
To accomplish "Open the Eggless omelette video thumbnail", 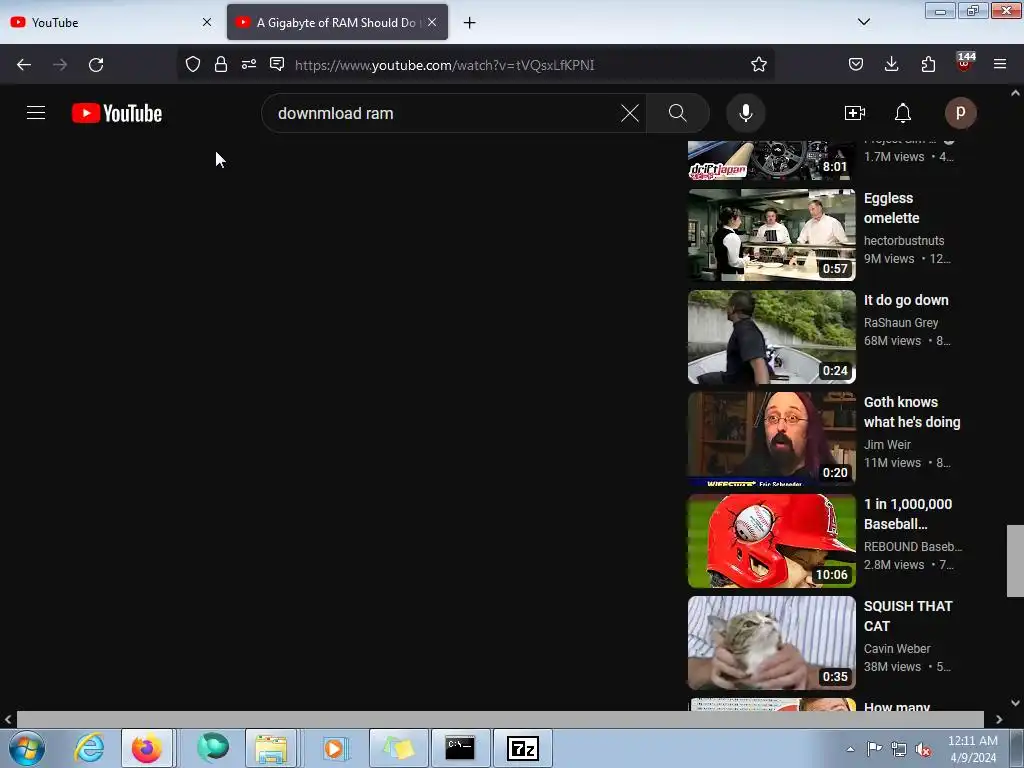I will point(771,235).
